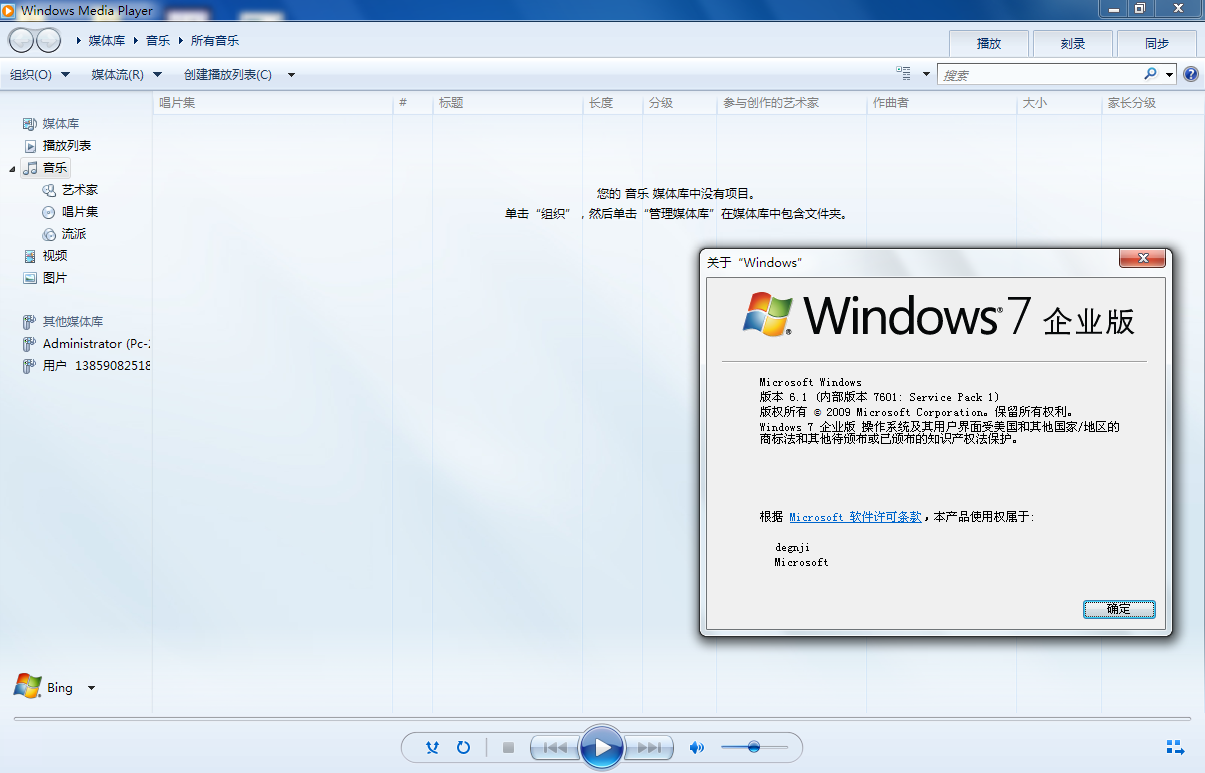Screen dimensions: 1205x773
Task: Sort by the 作曲者 column header
Action: click(x=942, y=103)
